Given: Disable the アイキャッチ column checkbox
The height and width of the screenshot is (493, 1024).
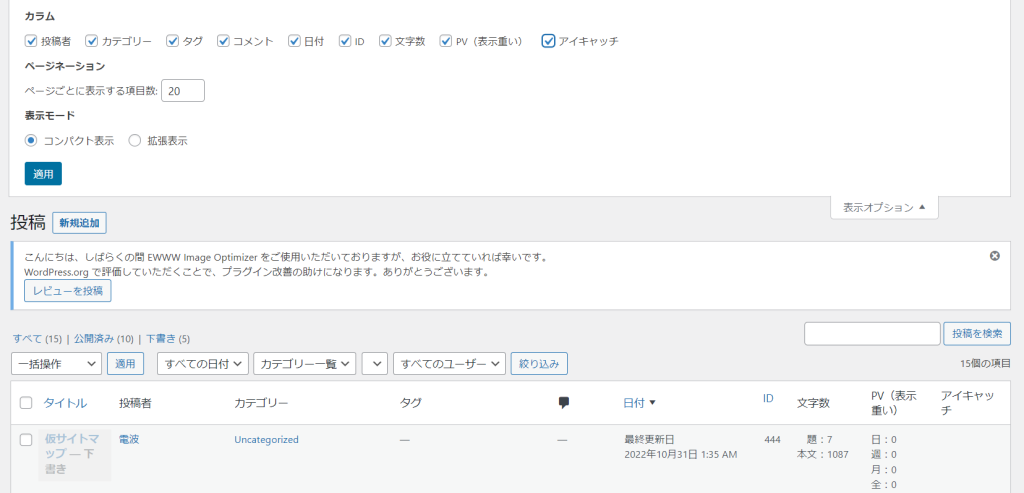Looking at the screenshot, I should 548,41.
